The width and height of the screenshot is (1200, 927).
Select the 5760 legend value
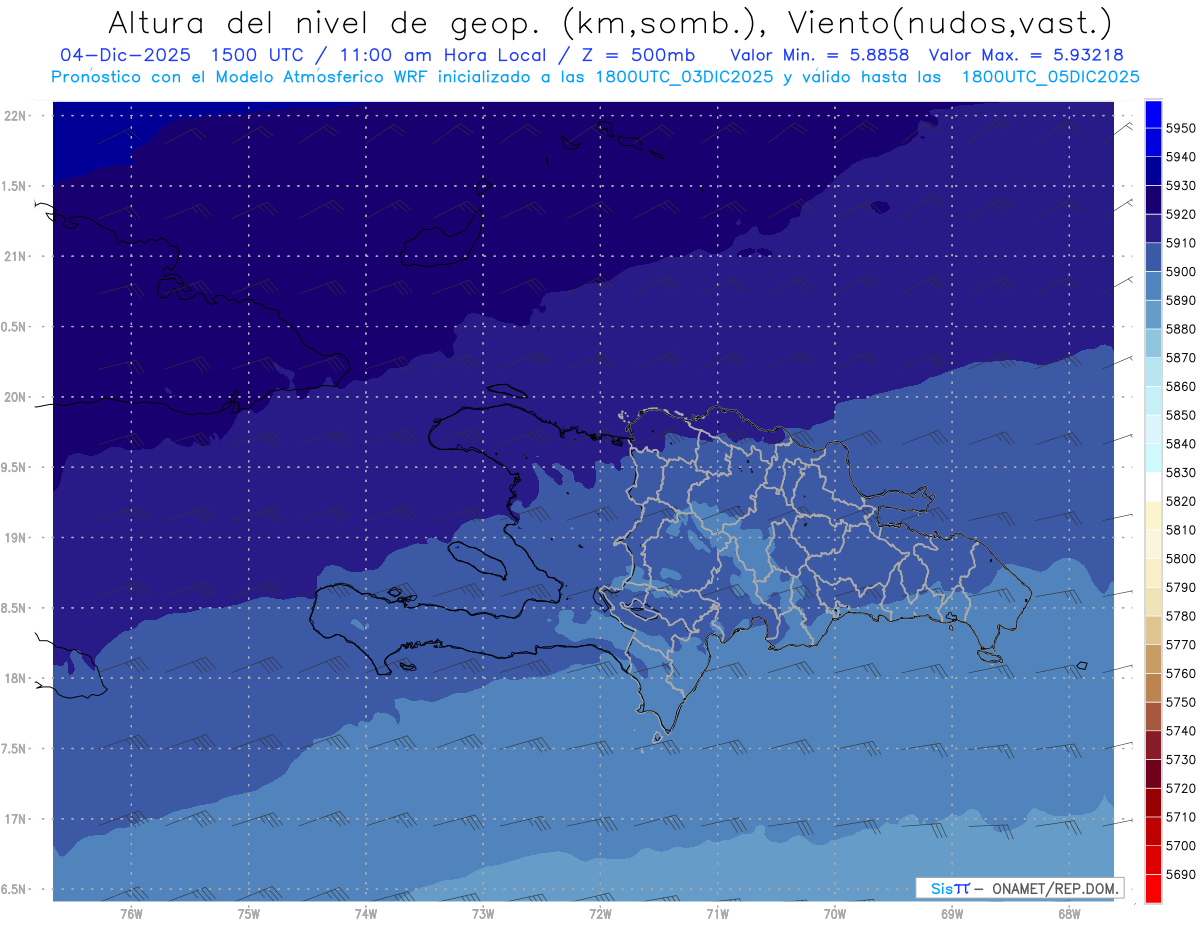coord(1181,674)
